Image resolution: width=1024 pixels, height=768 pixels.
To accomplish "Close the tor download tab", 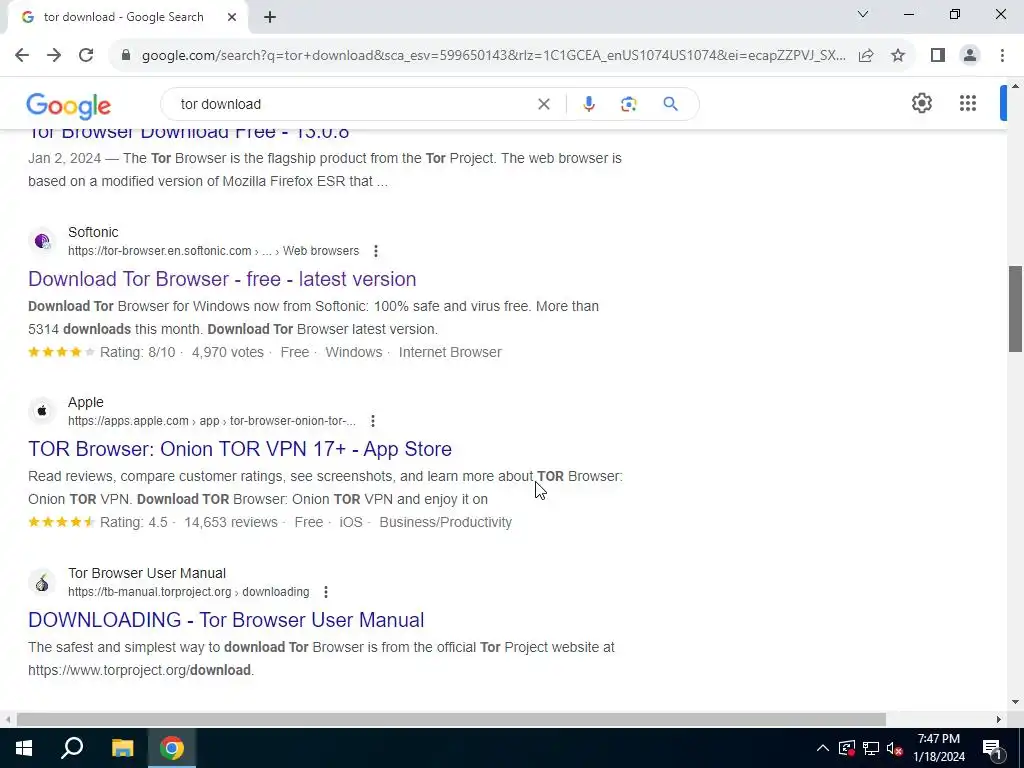I will pyautogui.click(x=232, y=17).
